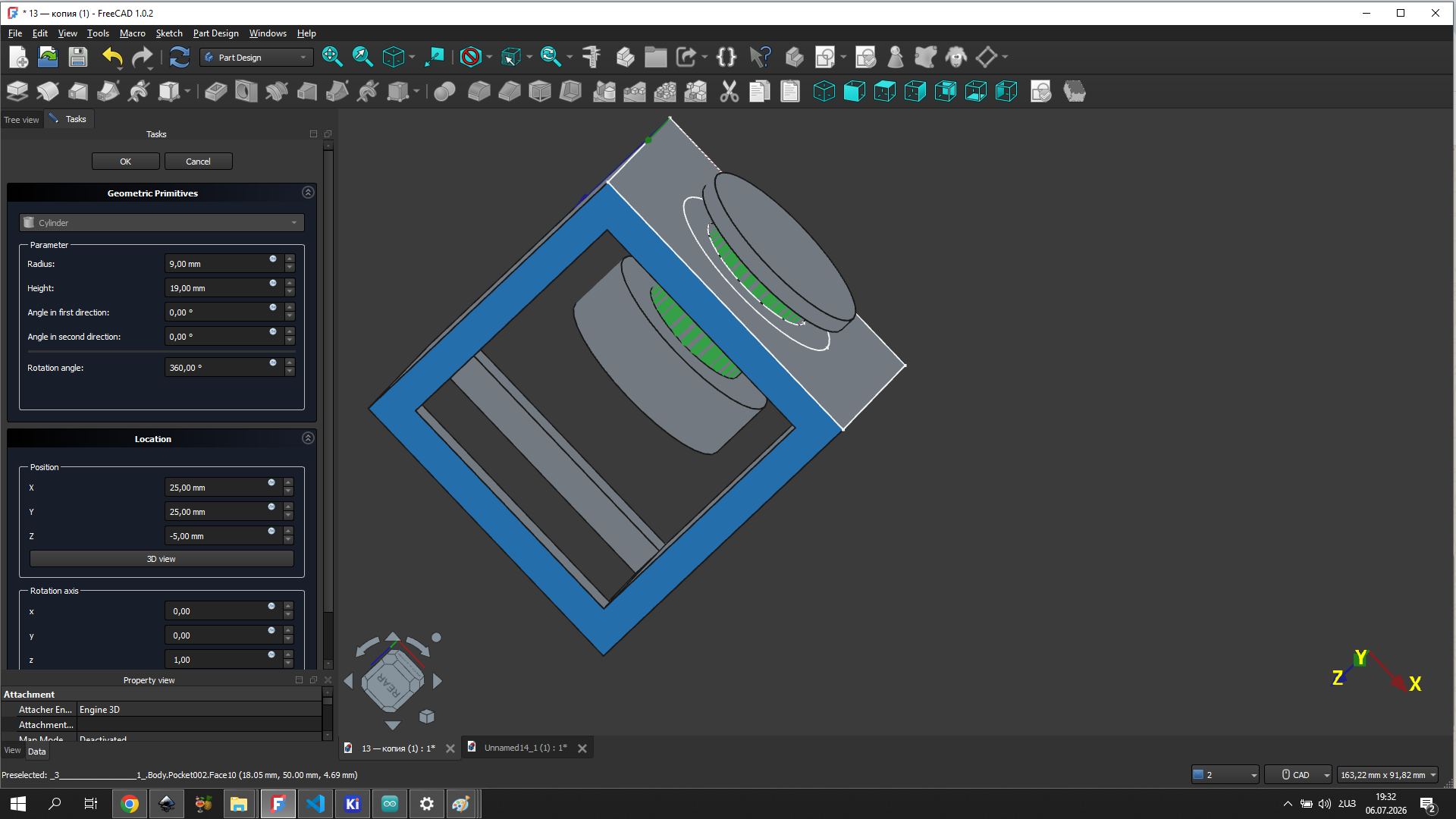Click the Undo arrow icon

(x=112, y=57)
